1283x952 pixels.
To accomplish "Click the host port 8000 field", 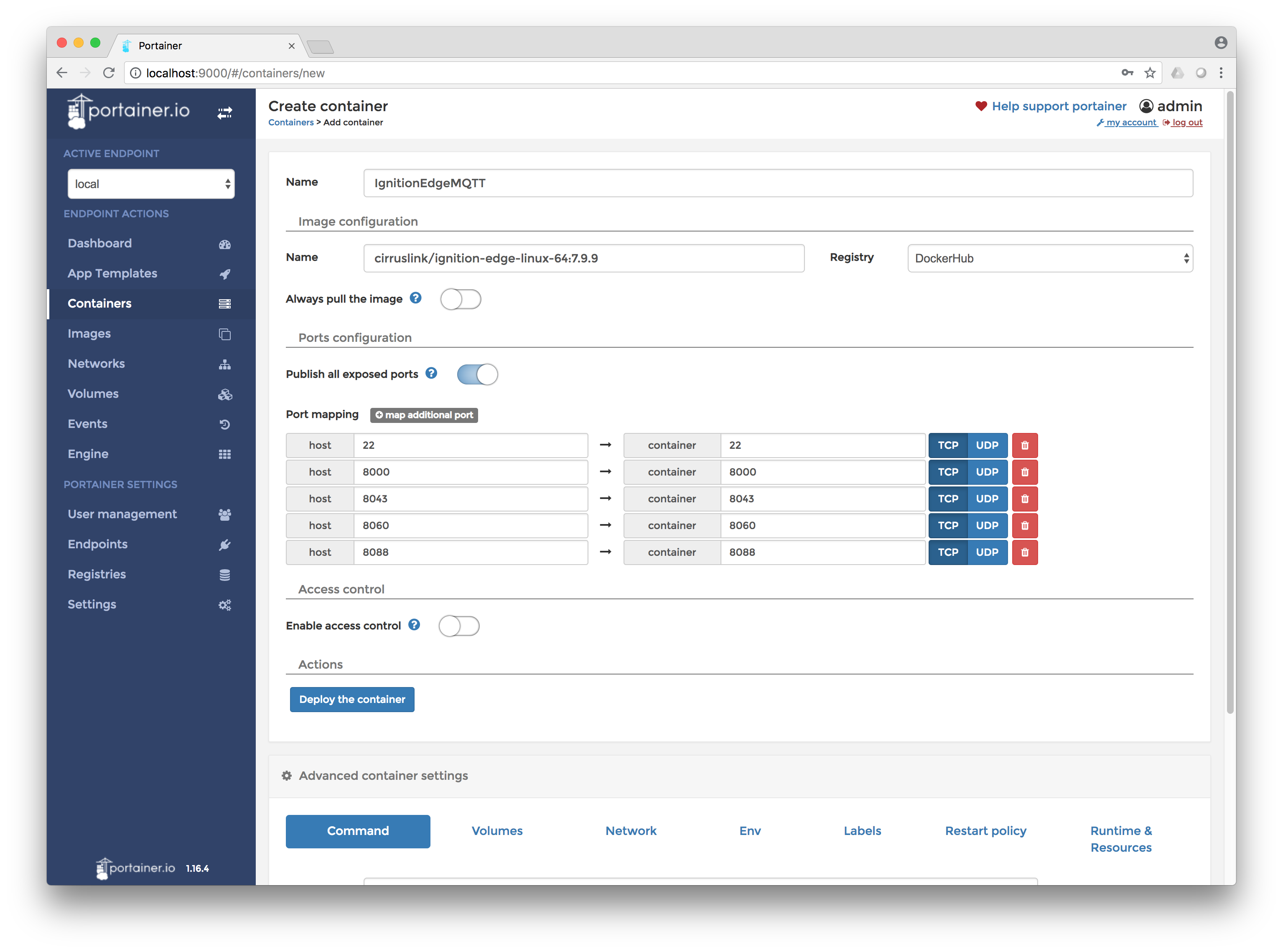I will [471, 472].
